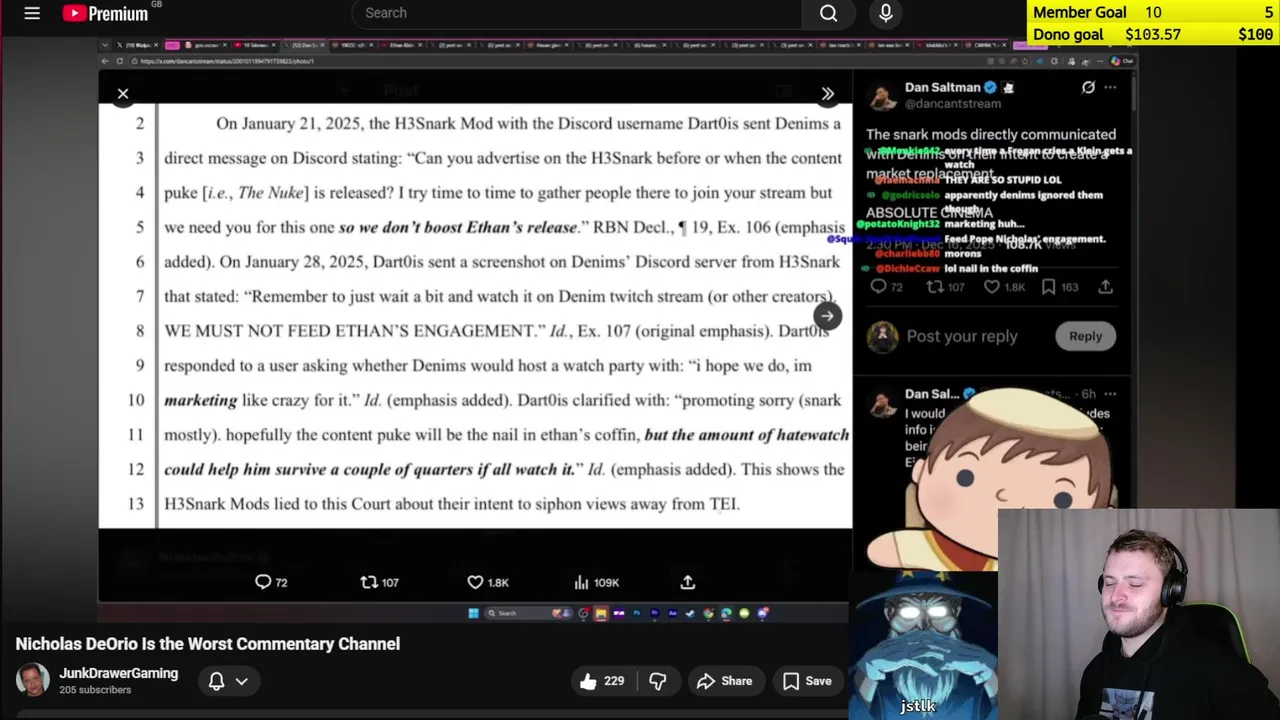This screenshot has height=720, width=1280.
Task: Like the video with 229 likes
Action: click(601, 681)
